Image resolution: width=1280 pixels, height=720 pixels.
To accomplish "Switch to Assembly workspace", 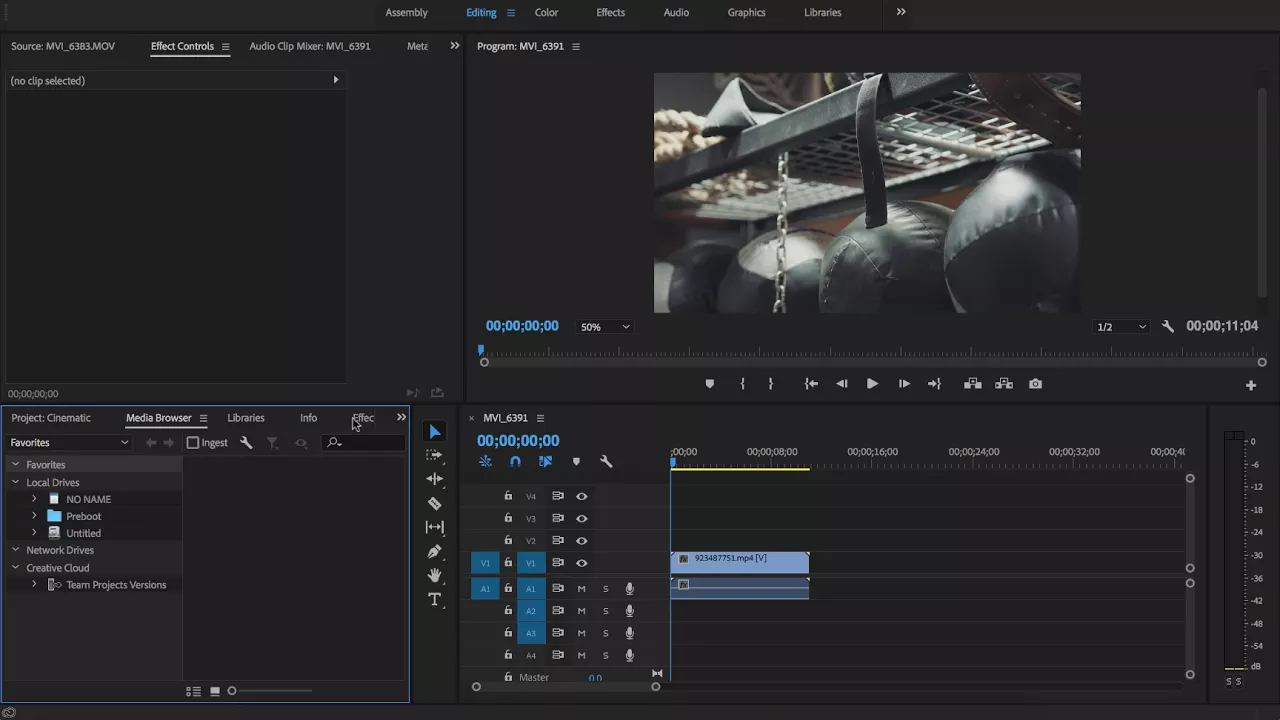I will [407, 12].
